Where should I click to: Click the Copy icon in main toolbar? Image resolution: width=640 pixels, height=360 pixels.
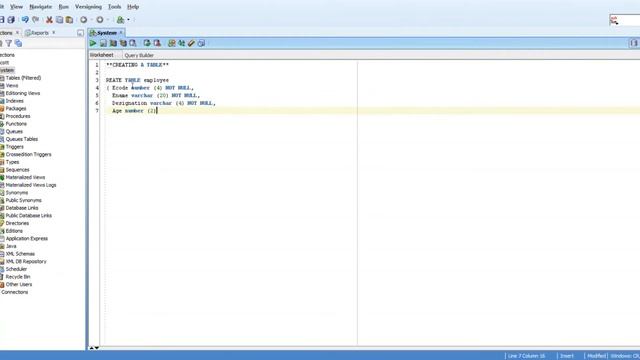pos(60,20)
